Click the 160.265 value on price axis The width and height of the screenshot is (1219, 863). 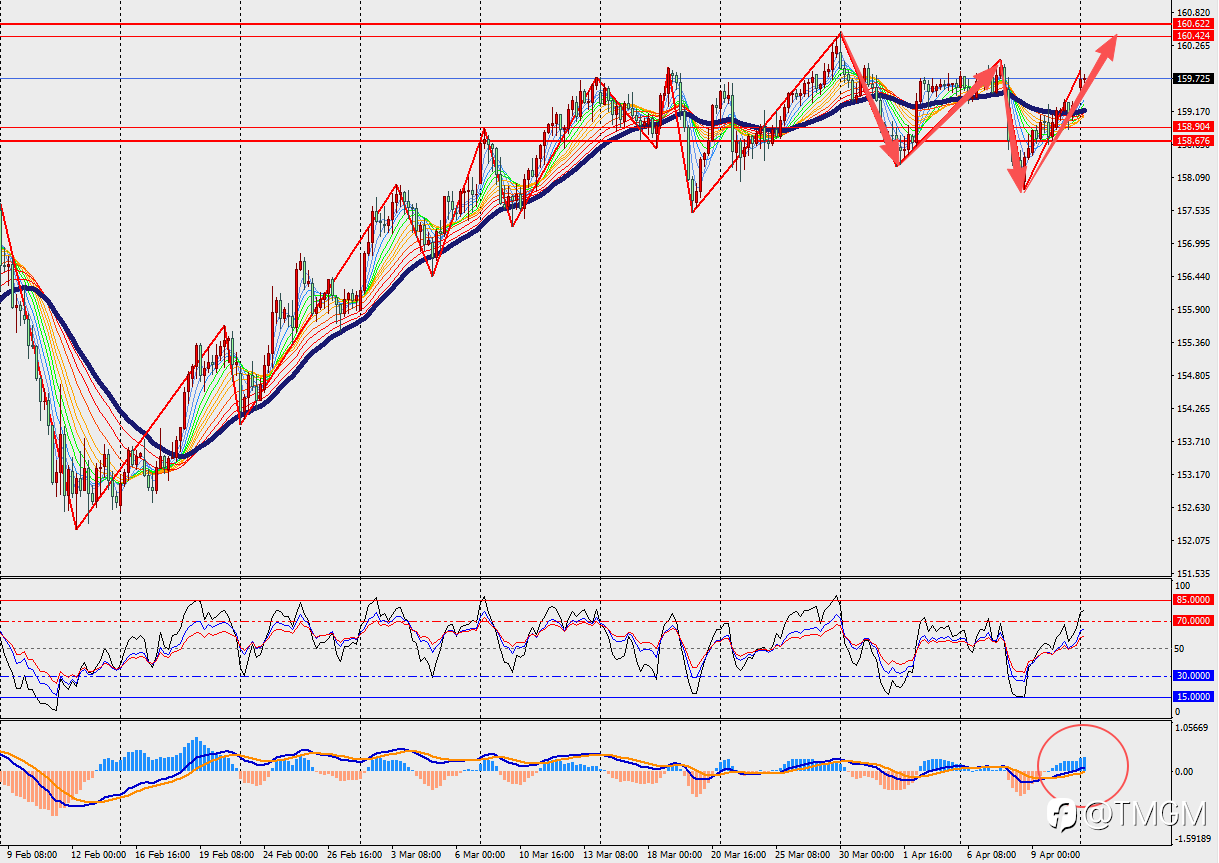click(1195, 46)
